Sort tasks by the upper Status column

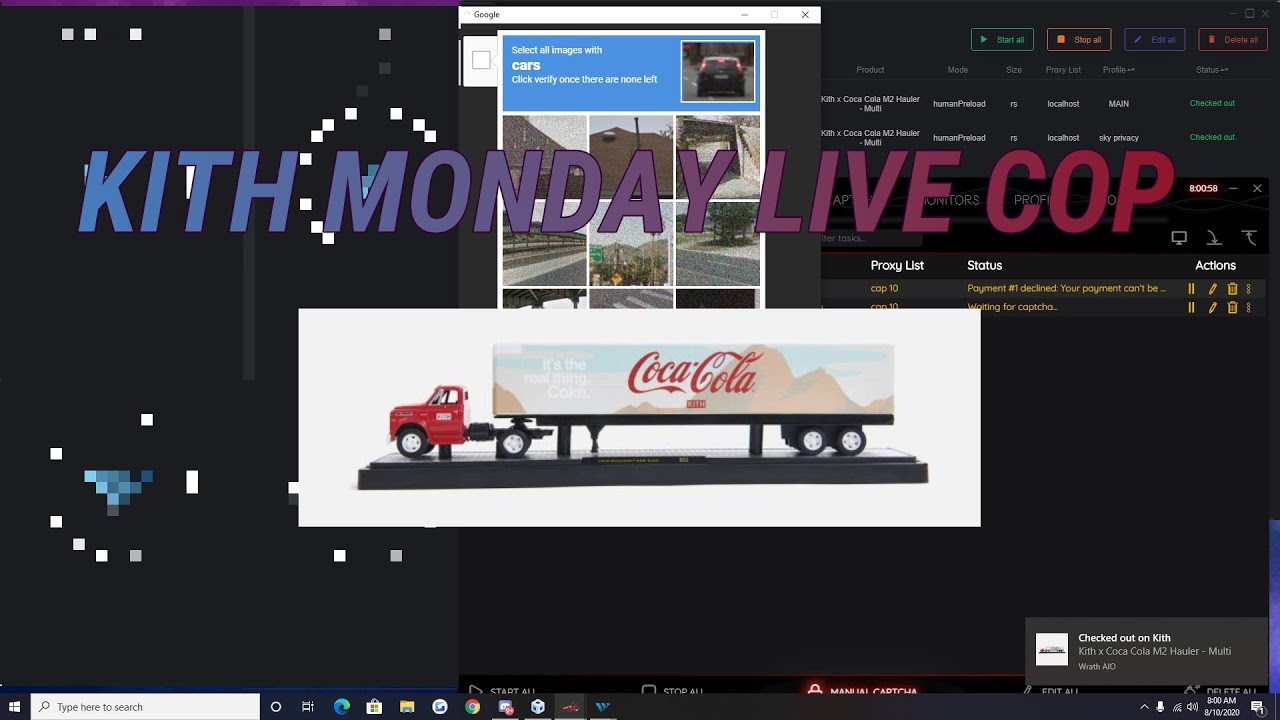1212,70
